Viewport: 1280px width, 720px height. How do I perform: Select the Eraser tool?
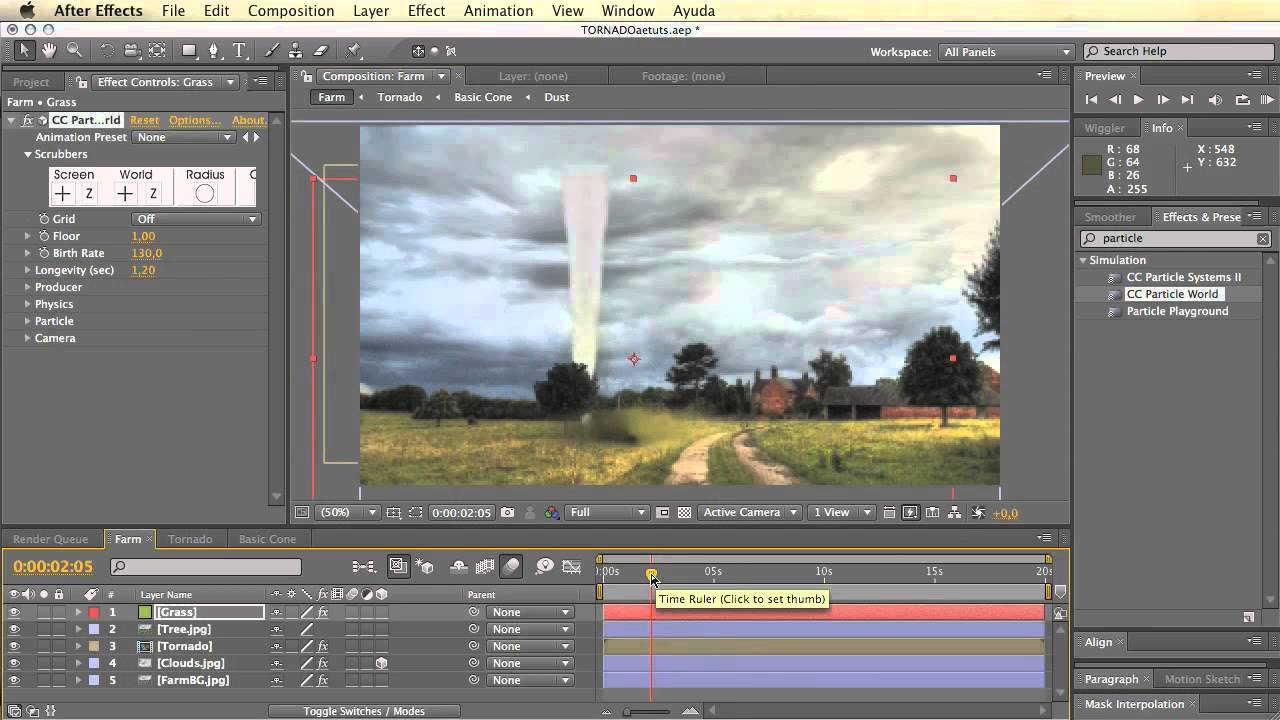coord(321,50)
